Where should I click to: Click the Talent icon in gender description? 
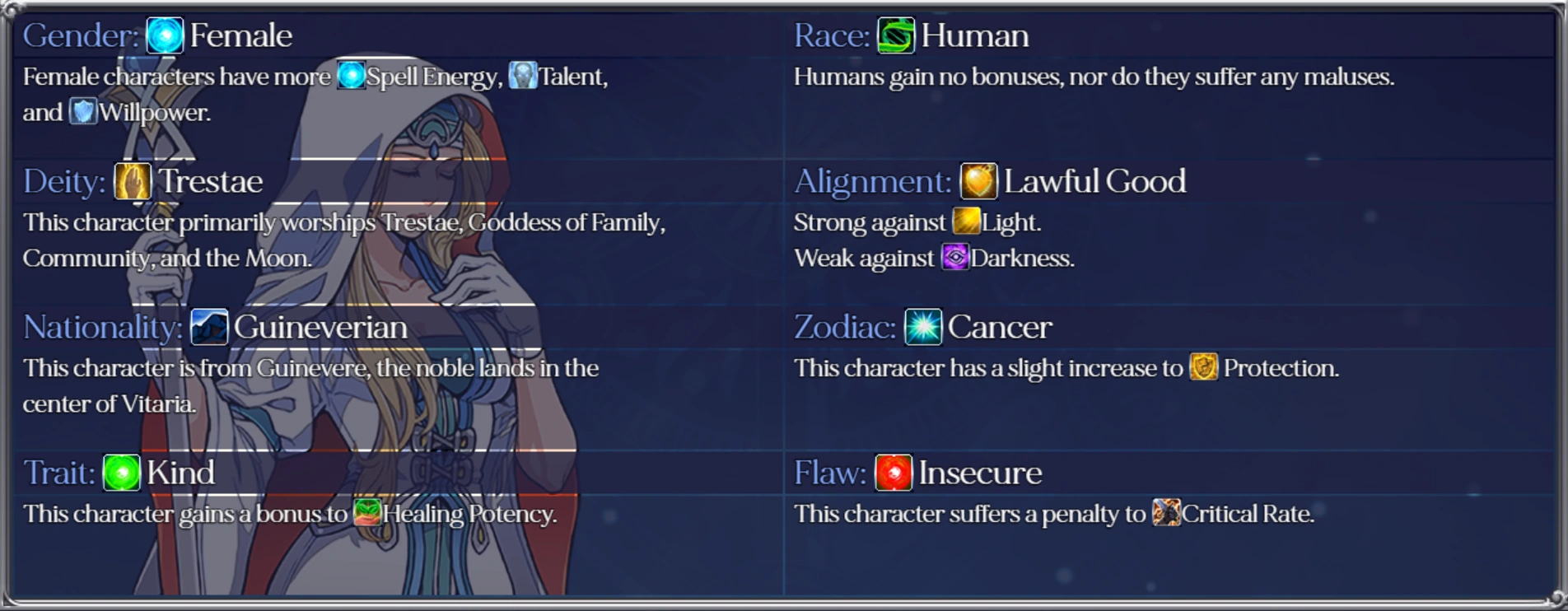523,76
